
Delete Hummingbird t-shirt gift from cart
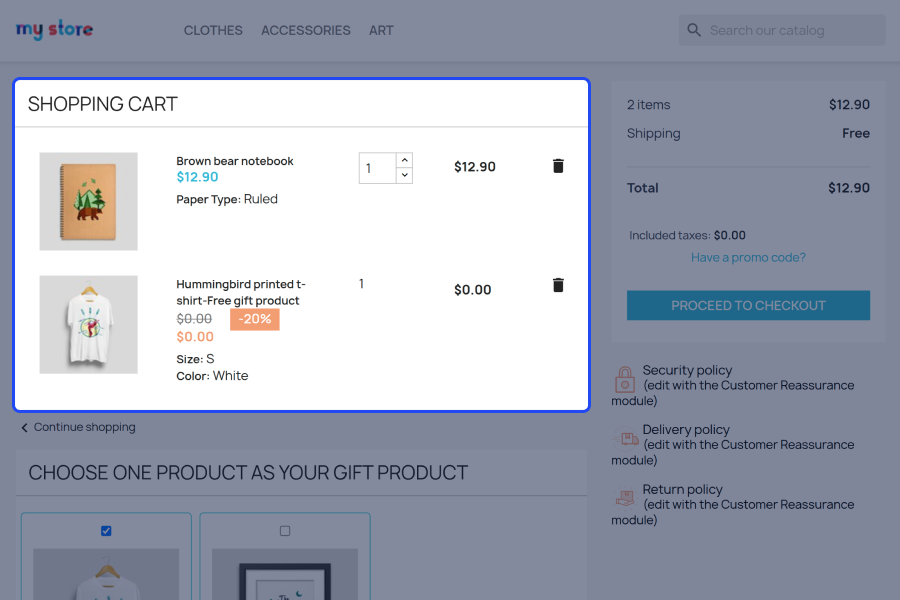[x=558, y=285]
